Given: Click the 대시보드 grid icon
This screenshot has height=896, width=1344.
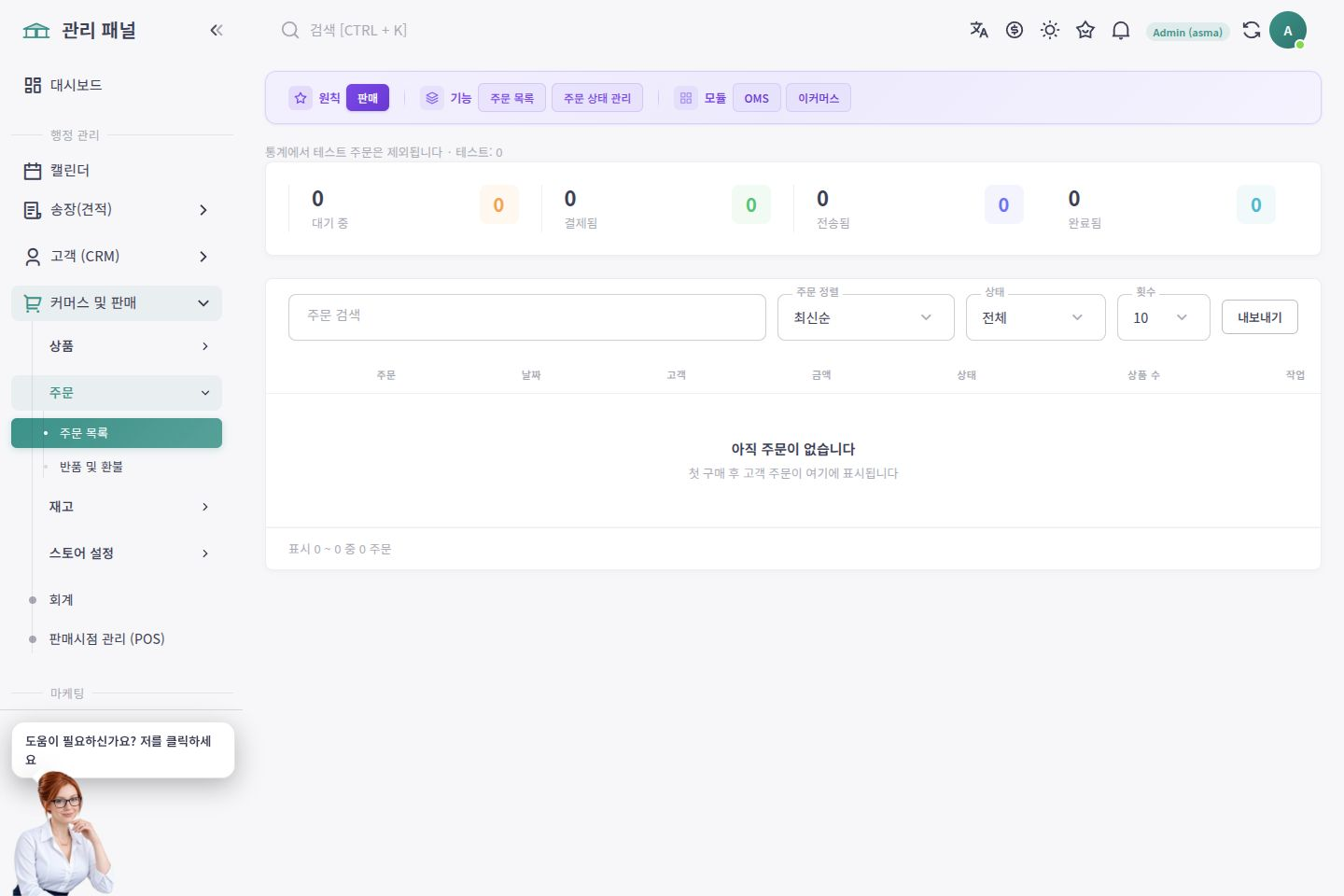Looking at the screenshot, I should coord(33,85).
